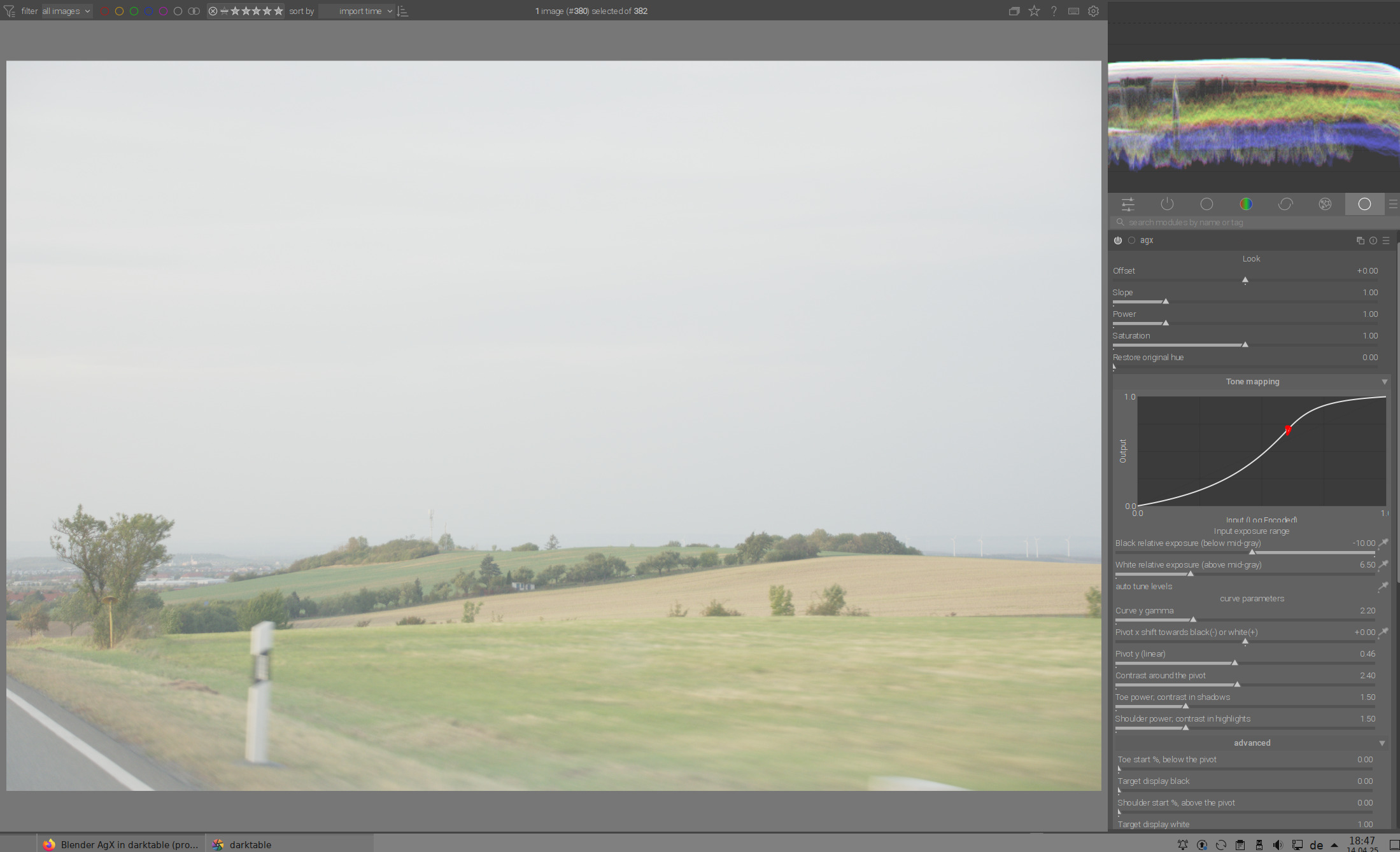Toggle green color label filter
The height and width of the screenshot is (852, 1400).
pyautogui.click(x=134, y=11)
